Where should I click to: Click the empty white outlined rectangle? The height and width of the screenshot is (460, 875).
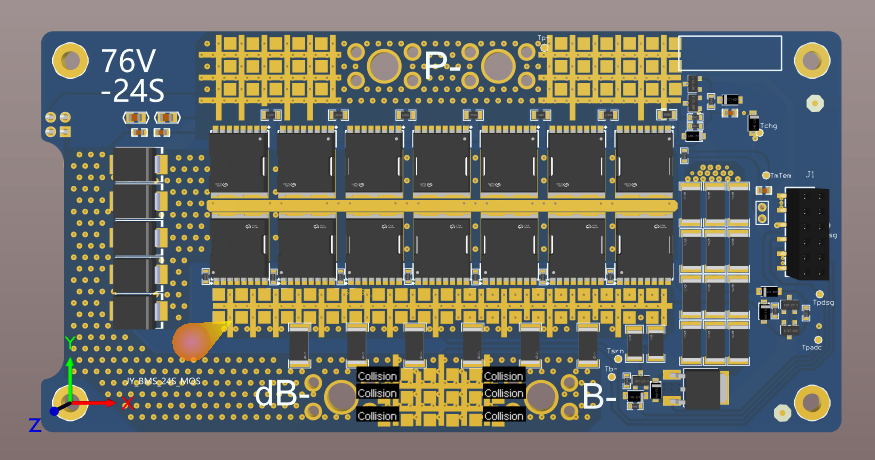[730, 53]
